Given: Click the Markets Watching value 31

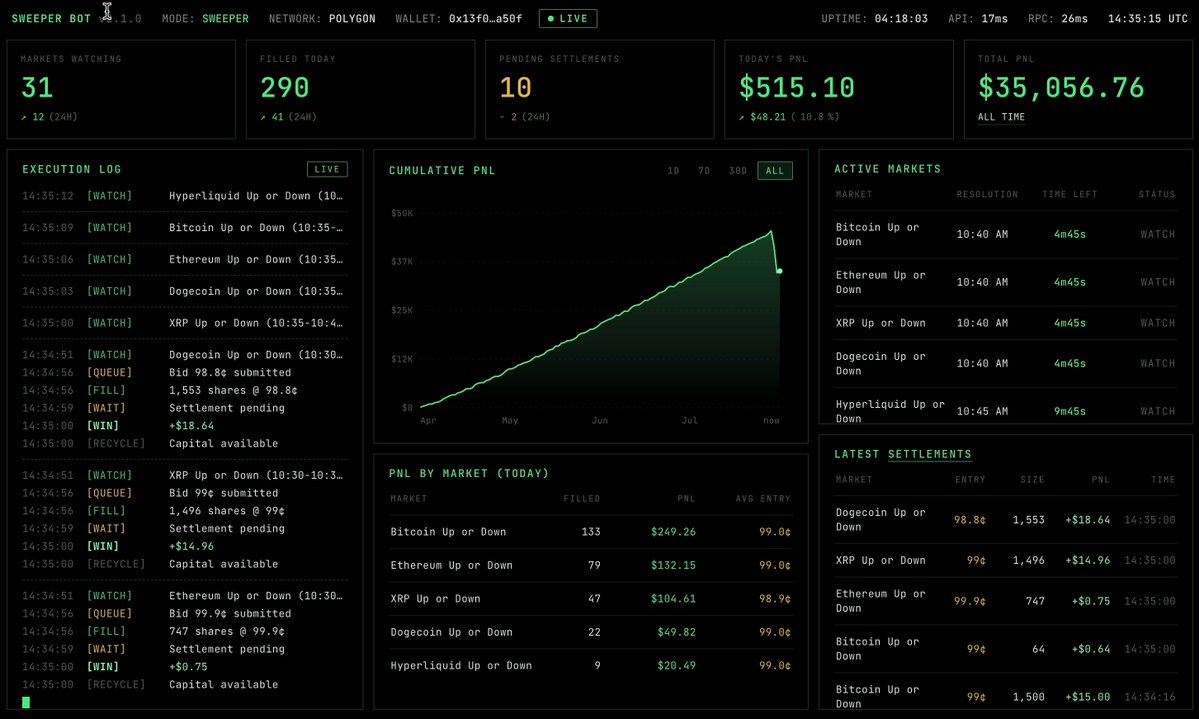Looking at the screenshot, I should 37,88.
